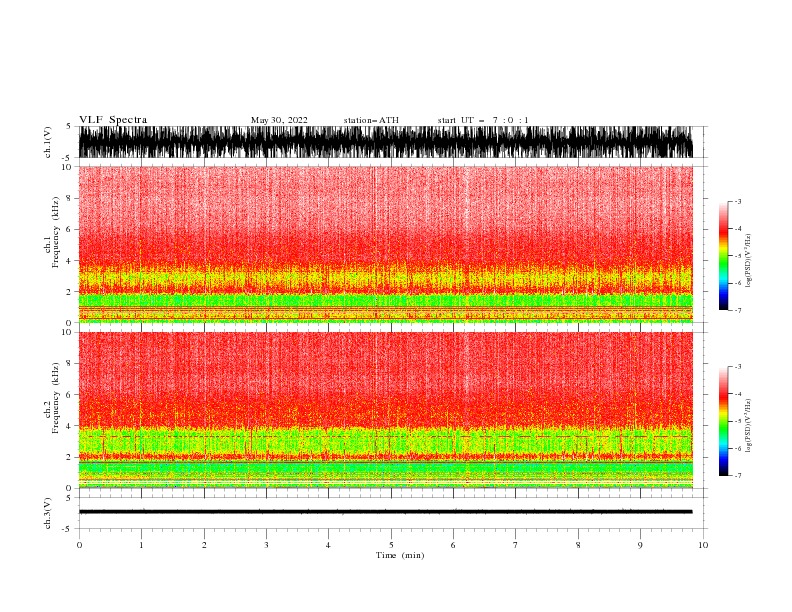Click the "9" tick on the time axis
This screenshot has width=792, height=612.
click(640, 545)
